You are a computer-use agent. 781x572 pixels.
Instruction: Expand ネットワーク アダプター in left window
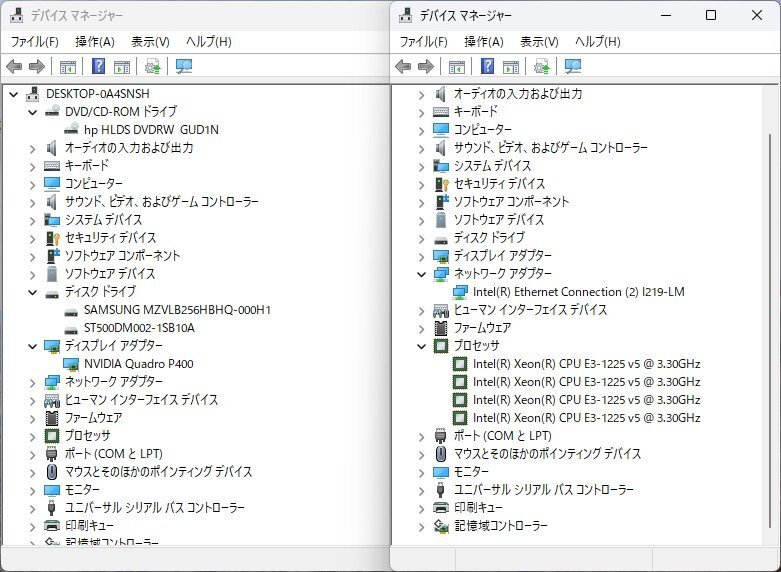click(x=32, y=383)
